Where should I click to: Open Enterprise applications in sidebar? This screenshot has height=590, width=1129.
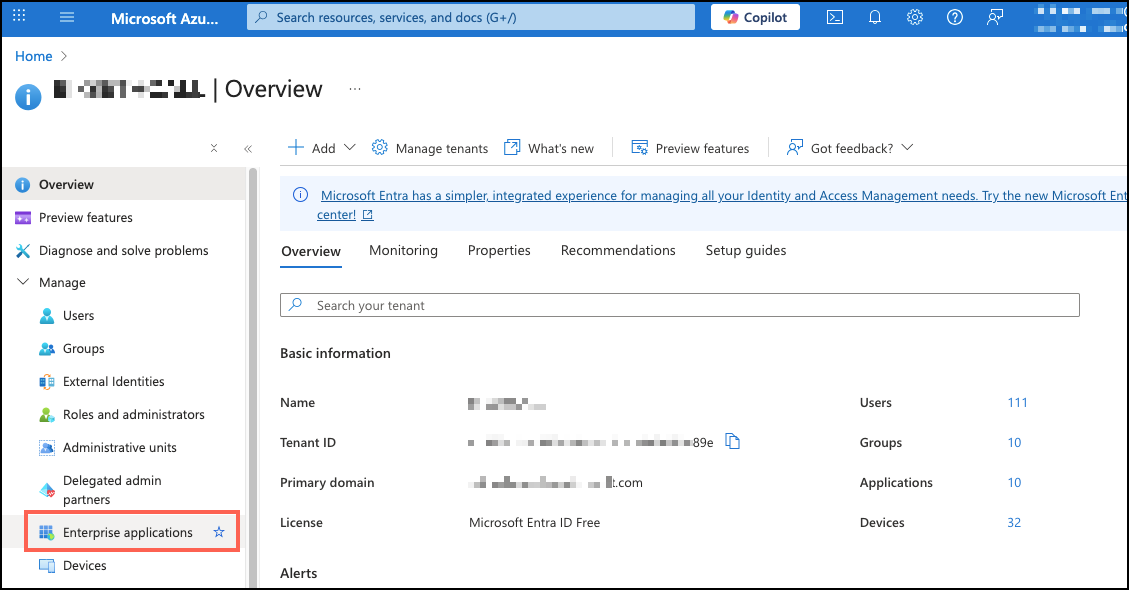coord(127,532)
